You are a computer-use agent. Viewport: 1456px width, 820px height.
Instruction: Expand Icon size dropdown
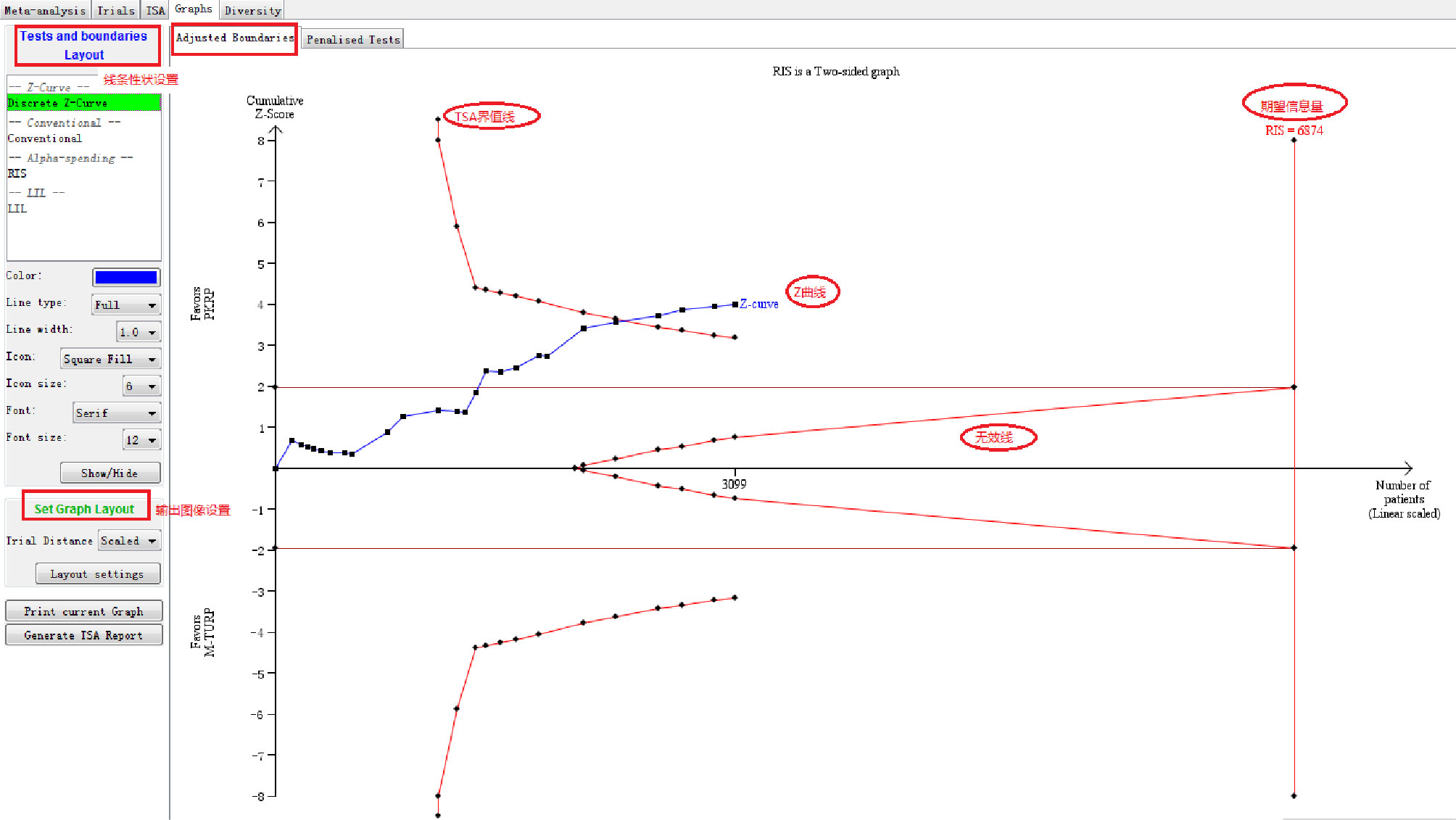click(141, 386)
